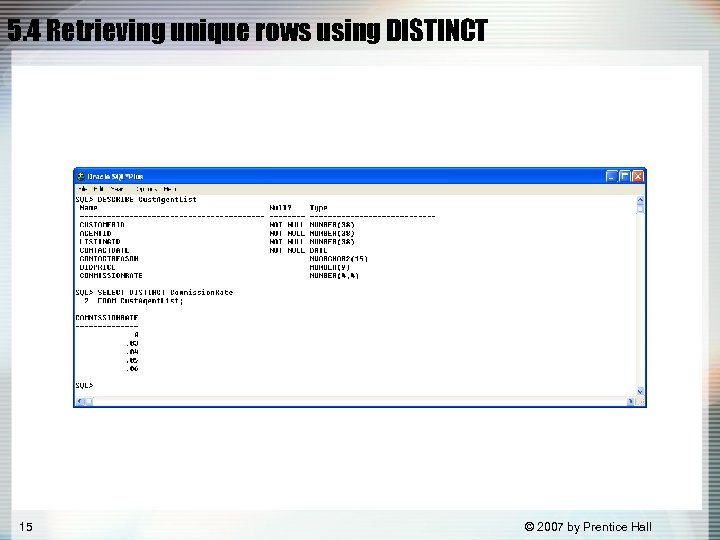Click the FROM CustAgentList; line
Viewport: 720px width, 540px height.
click(x=134, y=301)
